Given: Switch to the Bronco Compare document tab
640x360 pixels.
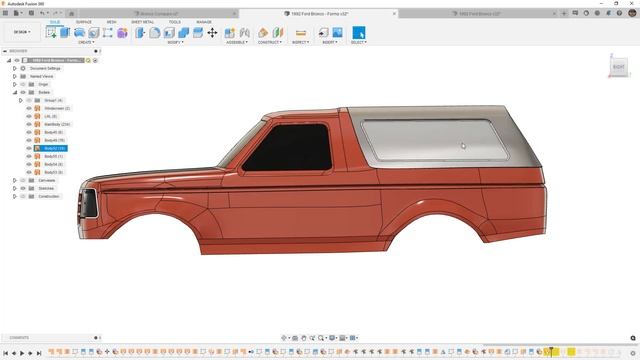Looking at the screenshot, I should point(159,14).
